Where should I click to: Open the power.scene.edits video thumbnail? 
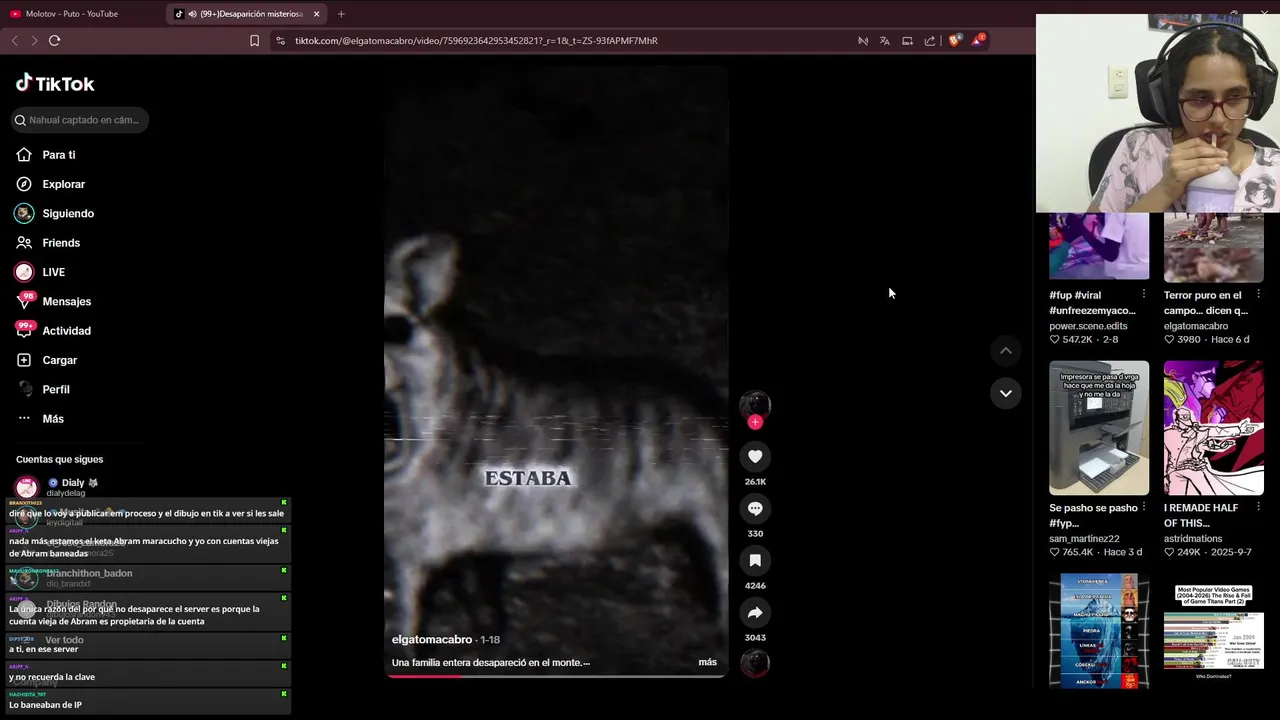click(1099, 246)
